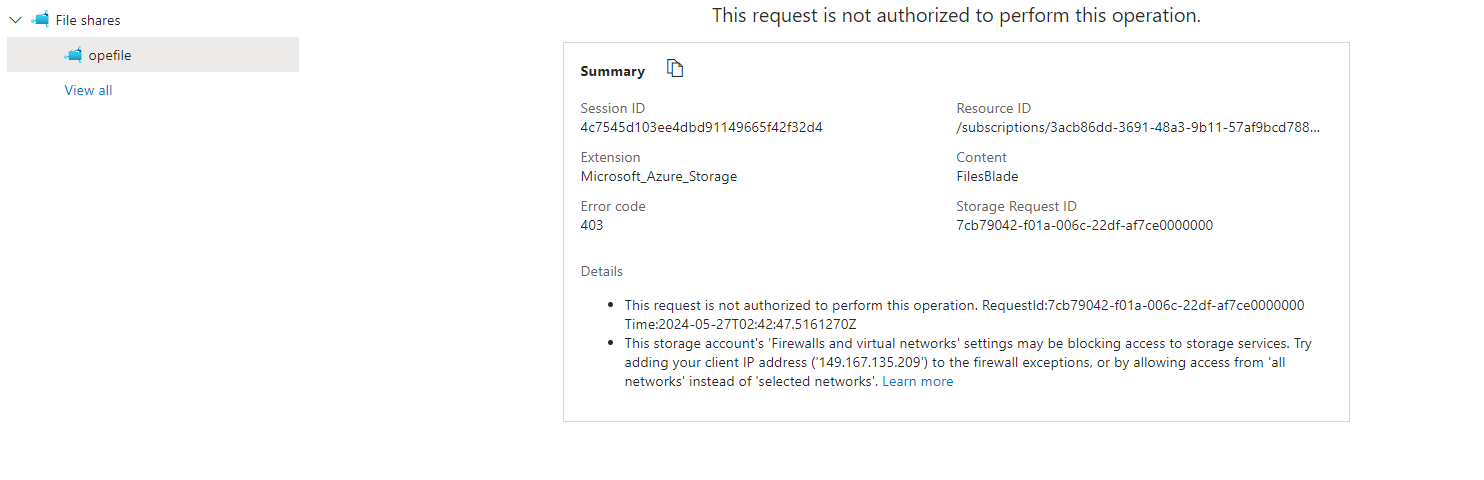
Task: Click the Session ID field label
Action: (x=612, y=108)
